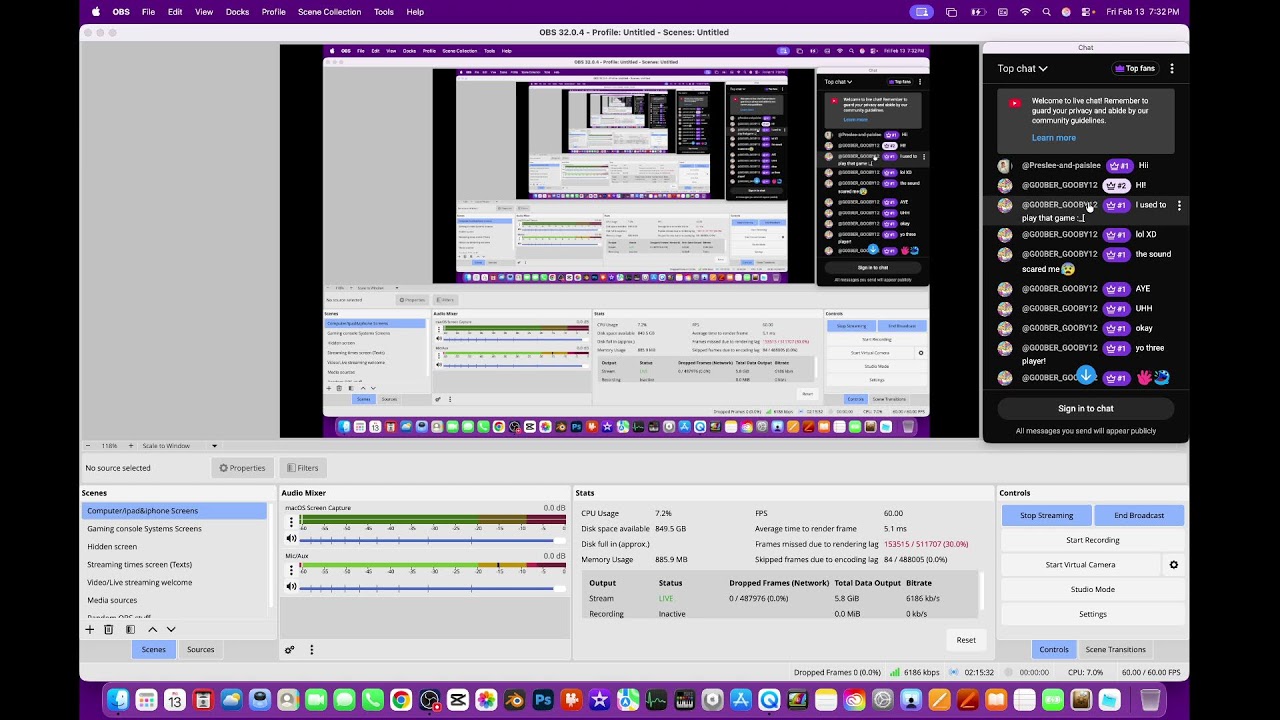Open OBS Settings from Controls

pos(1093,614)
